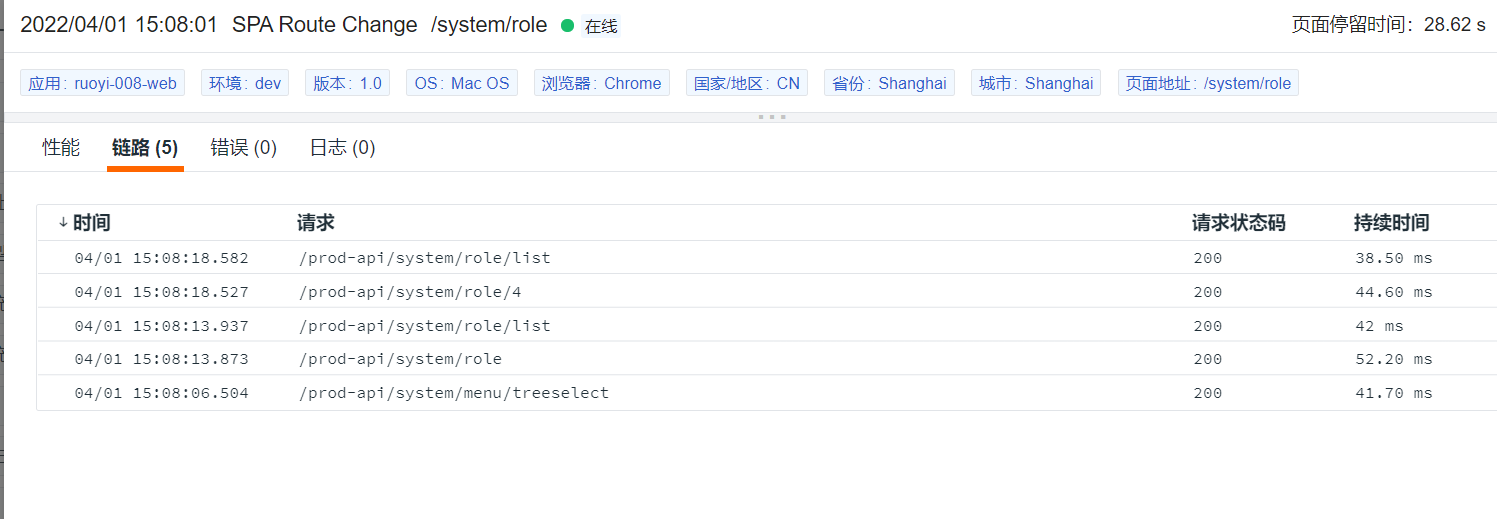Viewport: 1497px width, 519px height.
Task: Toggle sort arrow on 时间 column
Action: [x=63, y=223]
